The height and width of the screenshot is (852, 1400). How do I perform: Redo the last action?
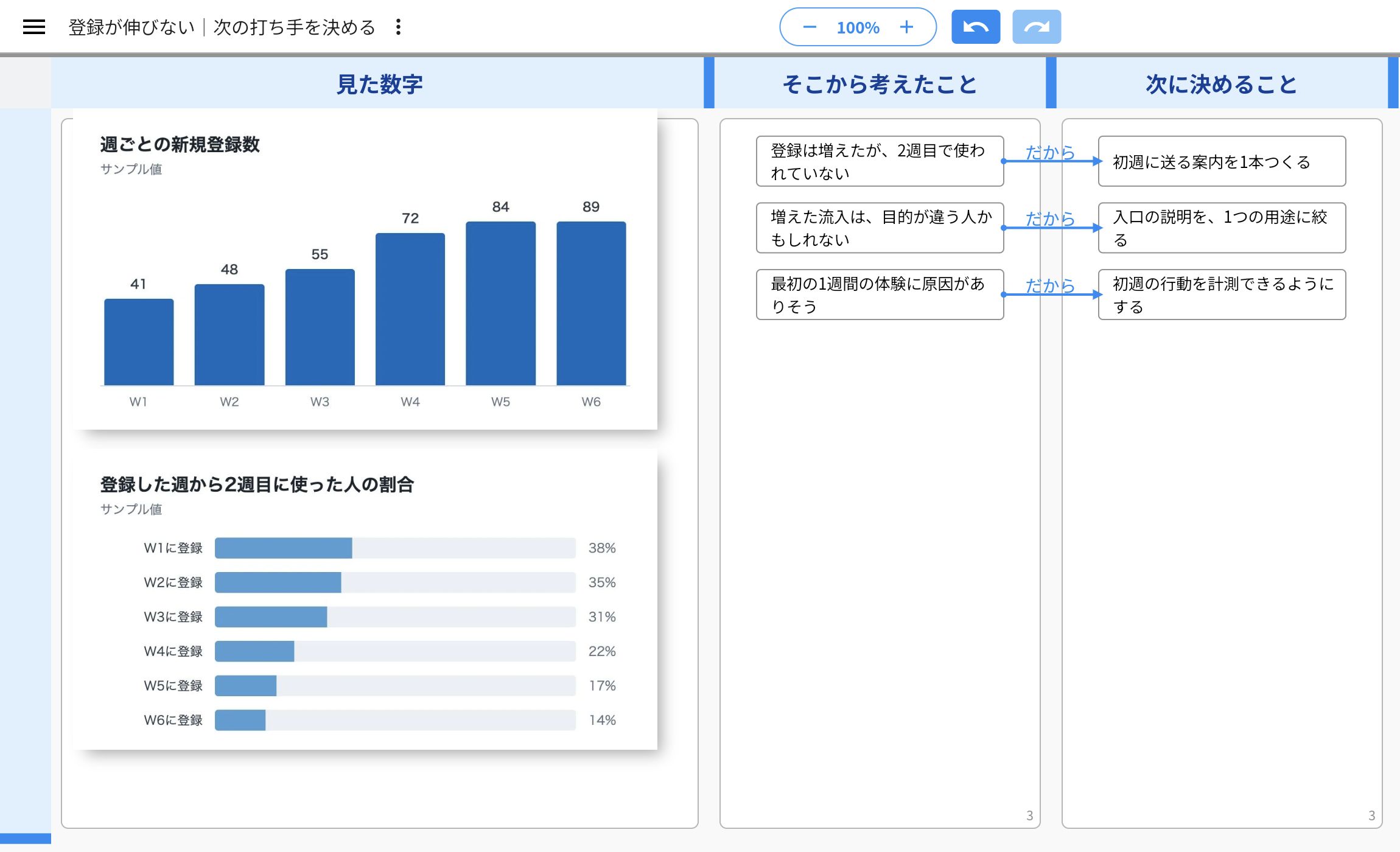pyautogui.click(x=1037, y=27)
